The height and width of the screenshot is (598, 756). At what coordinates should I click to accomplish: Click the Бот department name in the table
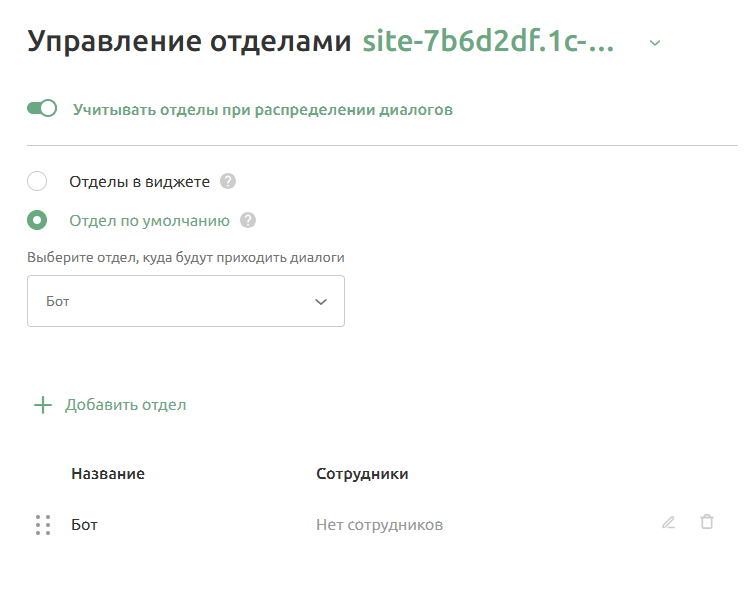(x=85, y=524)
